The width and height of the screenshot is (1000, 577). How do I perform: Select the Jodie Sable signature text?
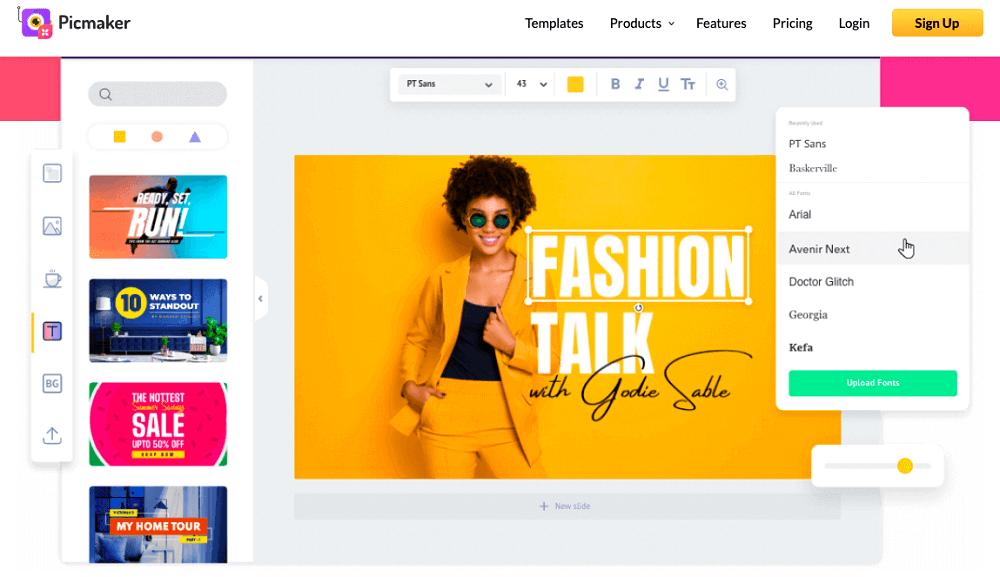click(641, 386)
